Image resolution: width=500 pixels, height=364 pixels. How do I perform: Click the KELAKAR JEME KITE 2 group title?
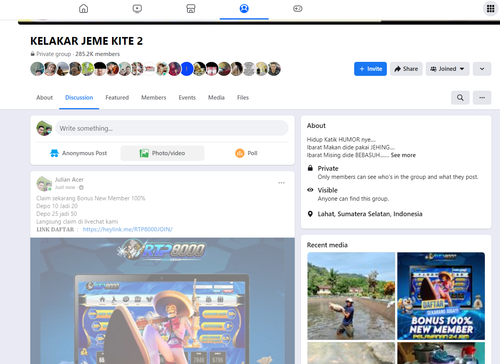(86, 41)
